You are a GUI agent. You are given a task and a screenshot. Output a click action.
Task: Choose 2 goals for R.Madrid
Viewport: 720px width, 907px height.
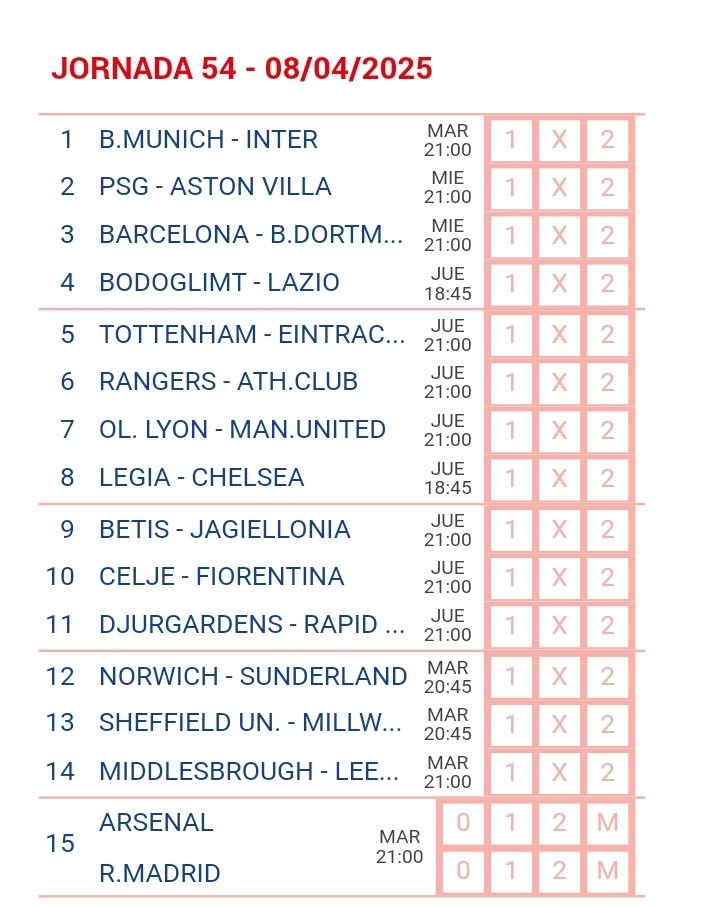pos(559,871)
